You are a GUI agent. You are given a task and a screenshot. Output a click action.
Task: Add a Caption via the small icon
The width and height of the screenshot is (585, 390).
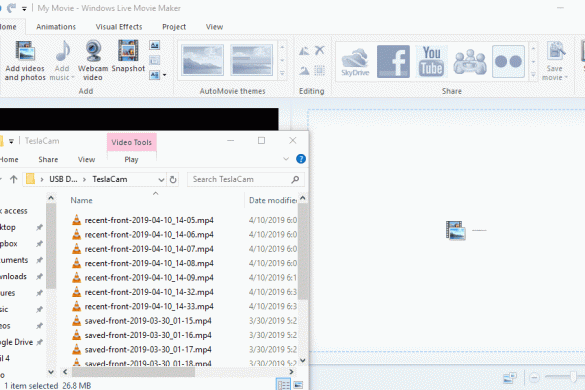(154, 60)
